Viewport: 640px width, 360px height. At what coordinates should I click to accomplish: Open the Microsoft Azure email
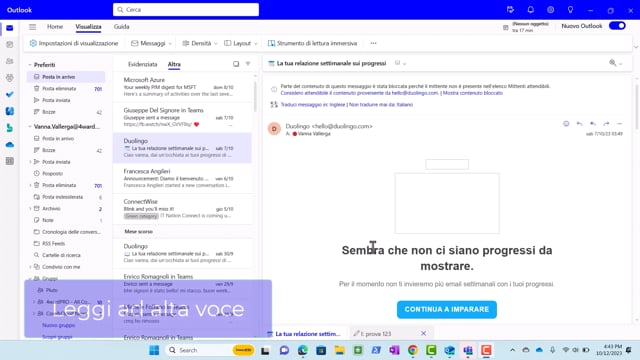(182, 87)
